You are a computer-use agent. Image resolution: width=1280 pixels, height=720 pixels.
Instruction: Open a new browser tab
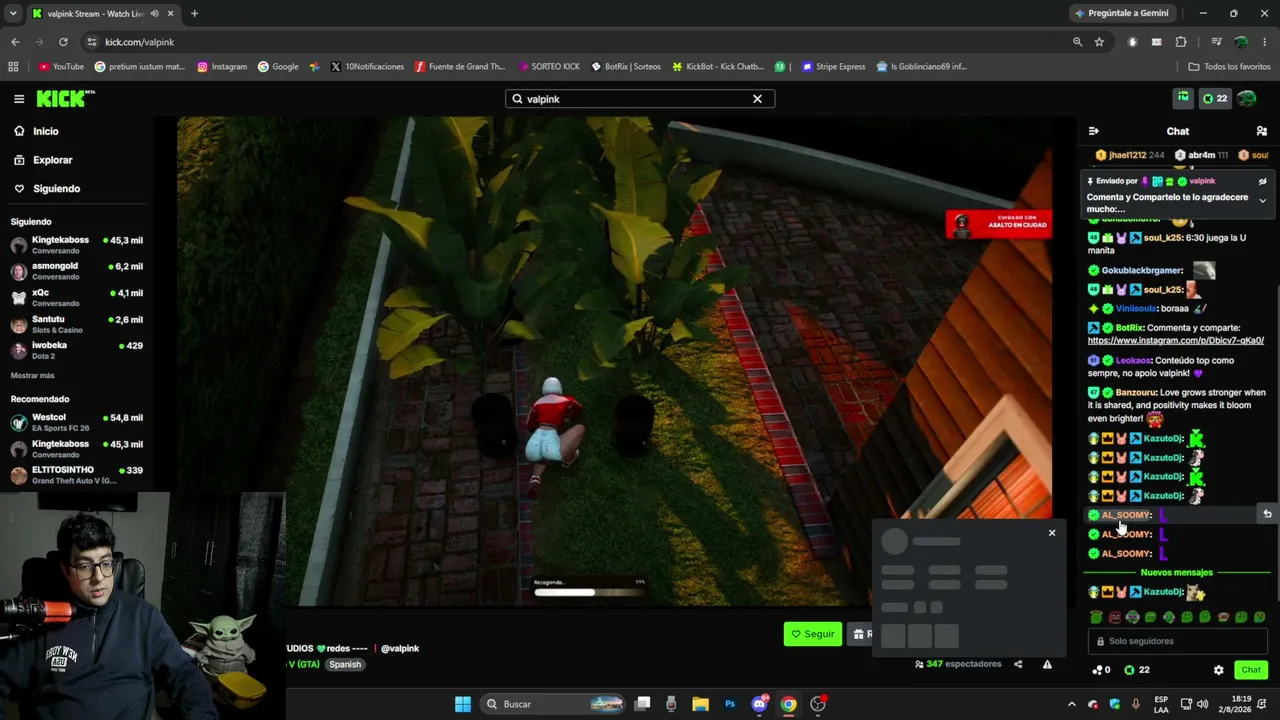(194, 13)
